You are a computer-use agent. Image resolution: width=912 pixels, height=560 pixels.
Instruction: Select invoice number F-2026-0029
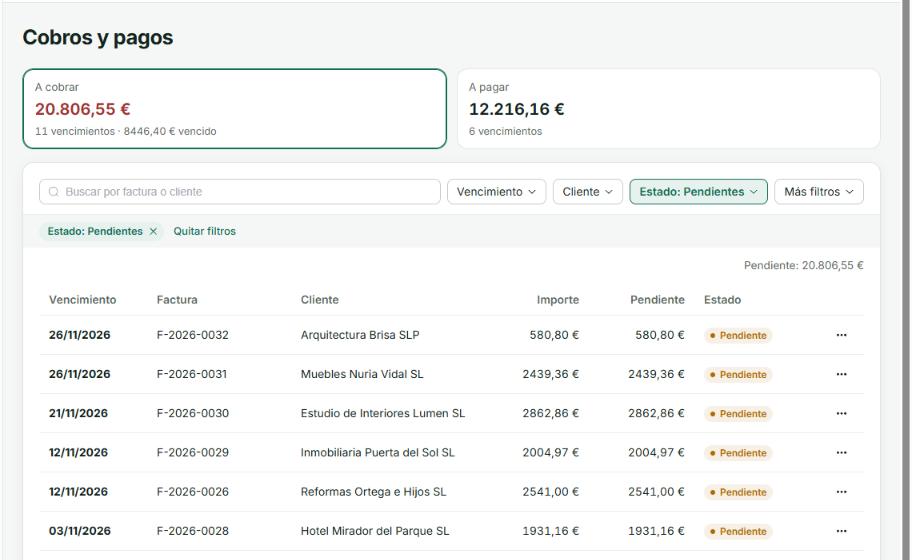click(x=193, y=452)
